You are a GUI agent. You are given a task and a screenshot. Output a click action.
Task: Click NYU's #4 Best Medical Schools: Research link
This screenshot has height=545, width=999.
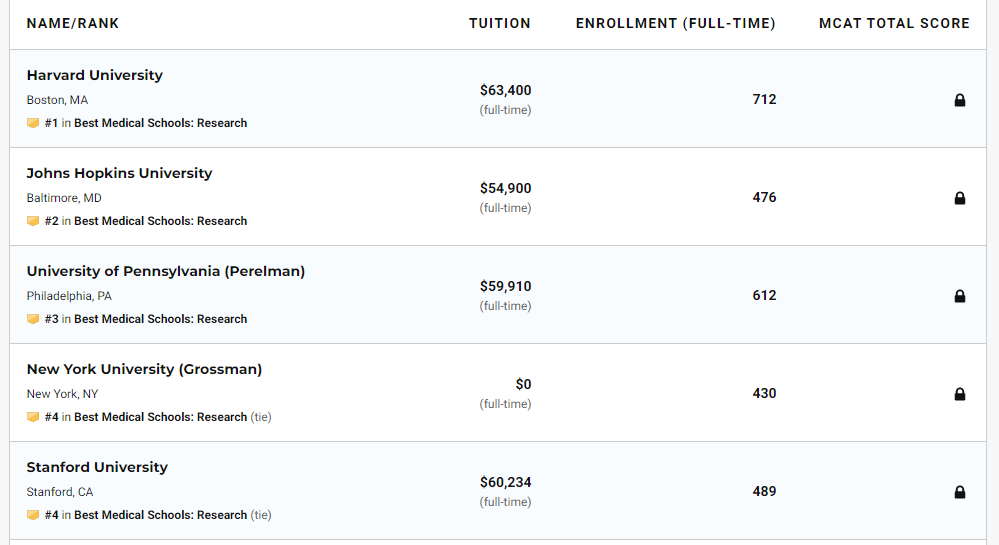point(160,417)
